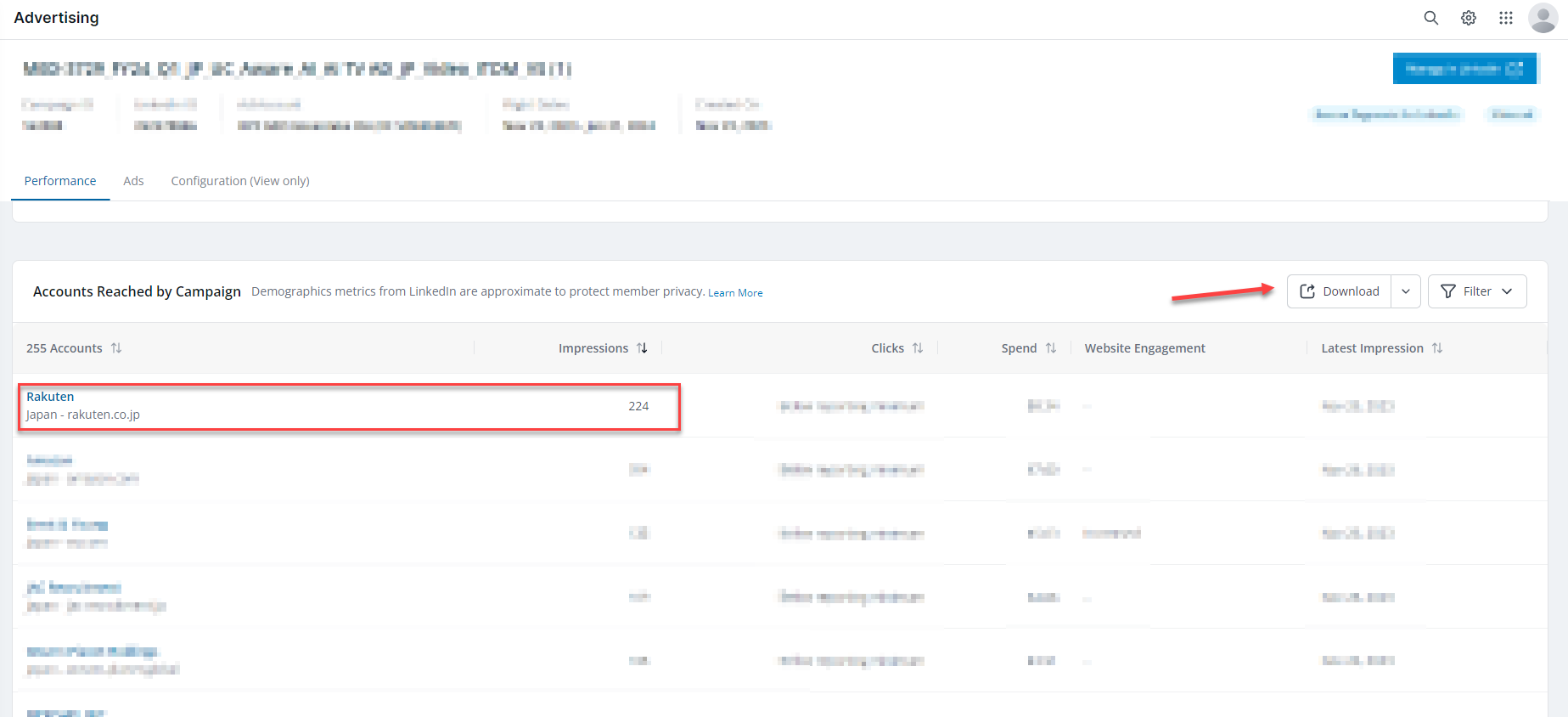Open the search icon in header
The width and height of the screenshot is (1568, 717).
point(1431,18)
